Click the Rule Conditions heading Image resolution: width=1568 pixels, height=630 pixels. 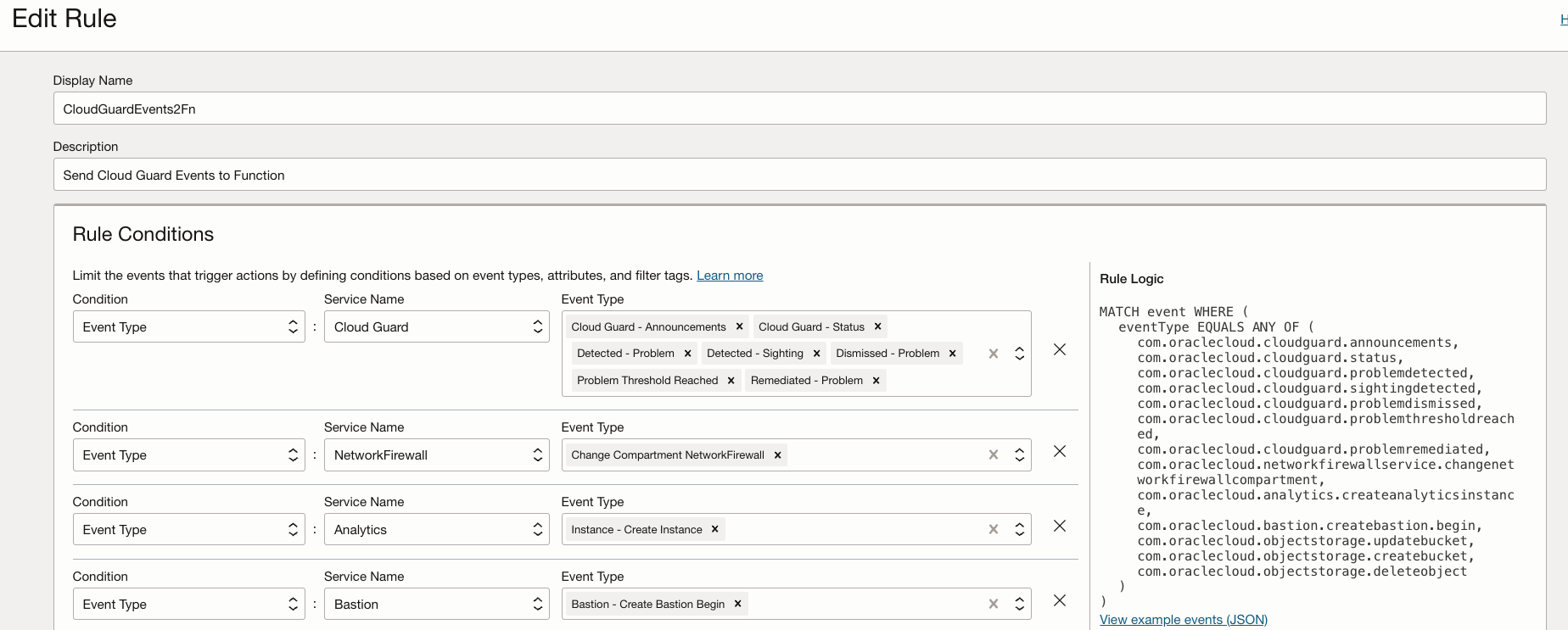(143, 234)
